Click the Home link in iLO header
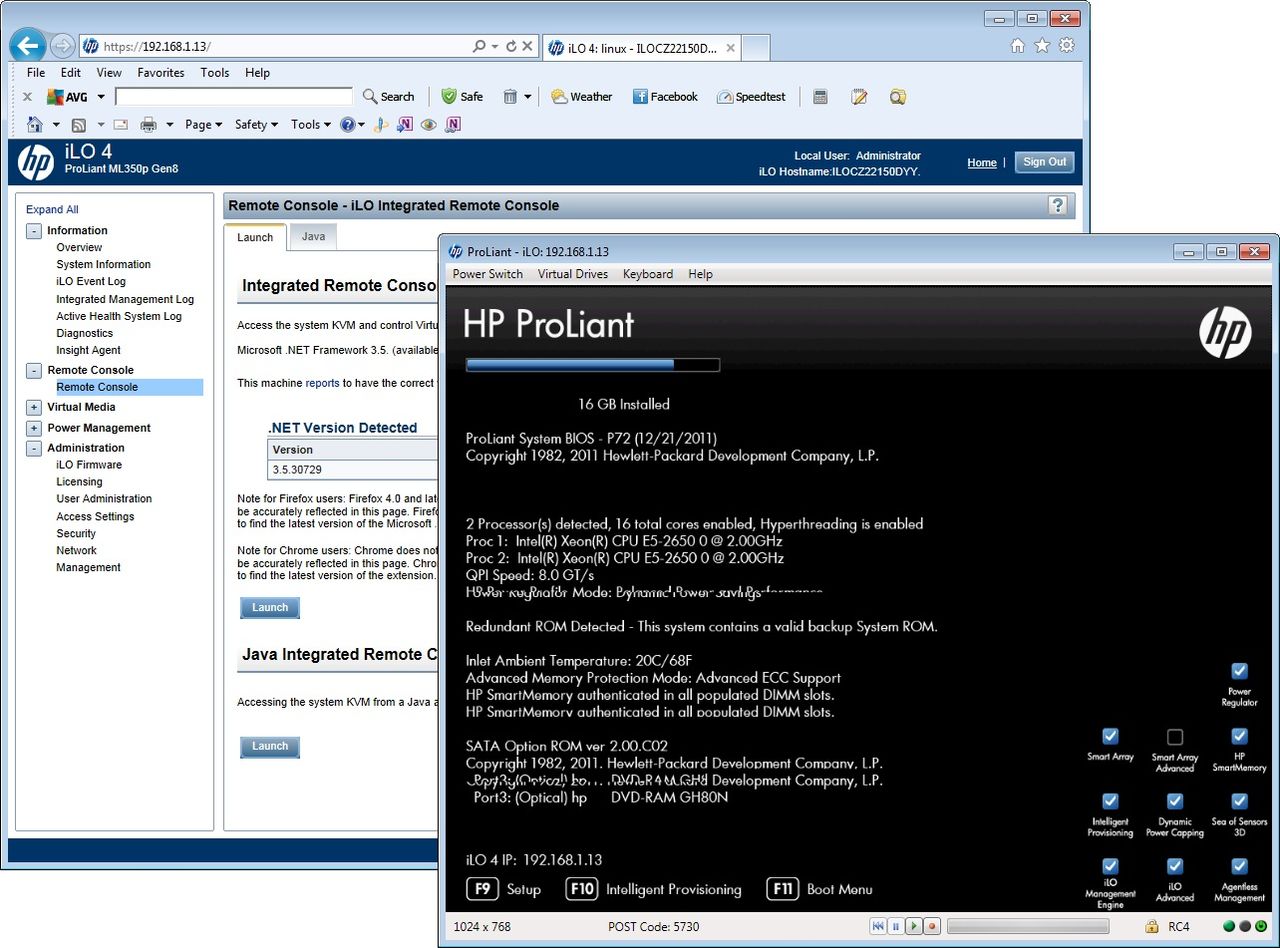 (x=982, y=163)
